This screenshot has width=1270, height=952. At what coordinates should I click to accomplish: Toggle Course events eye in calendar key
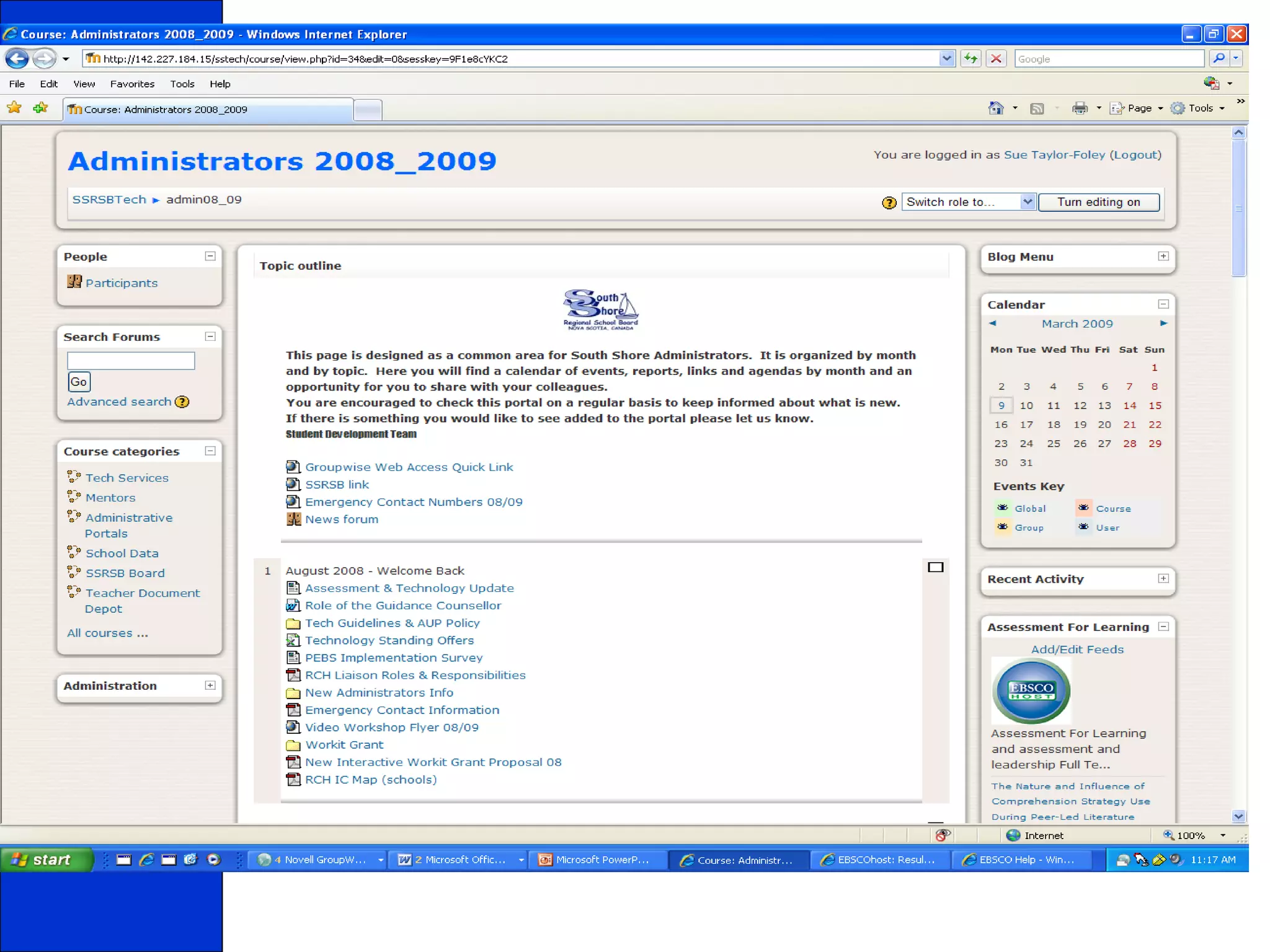(1083, 508)
